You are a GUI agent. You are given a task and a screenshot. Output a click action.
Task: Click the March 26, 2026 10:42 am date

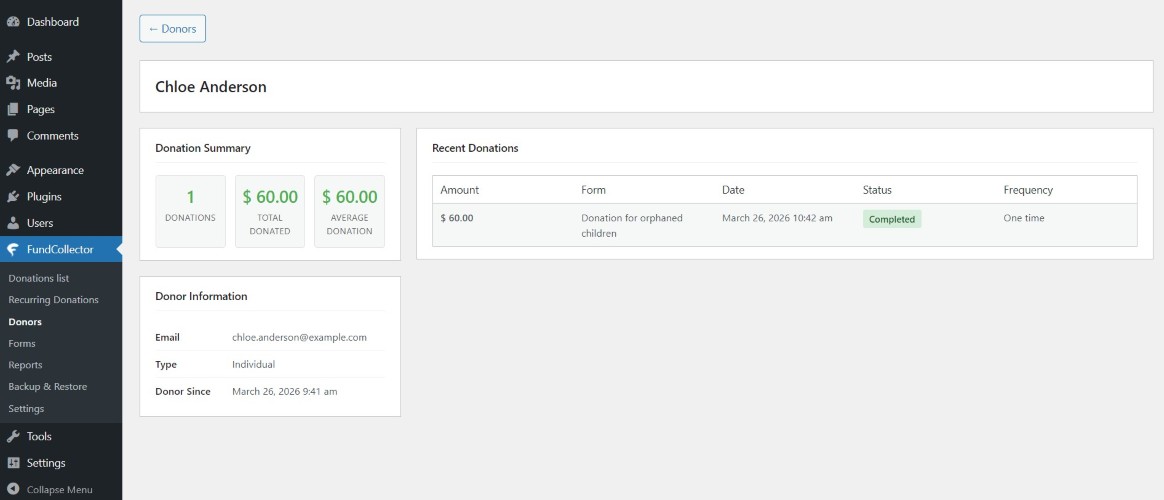(777, 218)
